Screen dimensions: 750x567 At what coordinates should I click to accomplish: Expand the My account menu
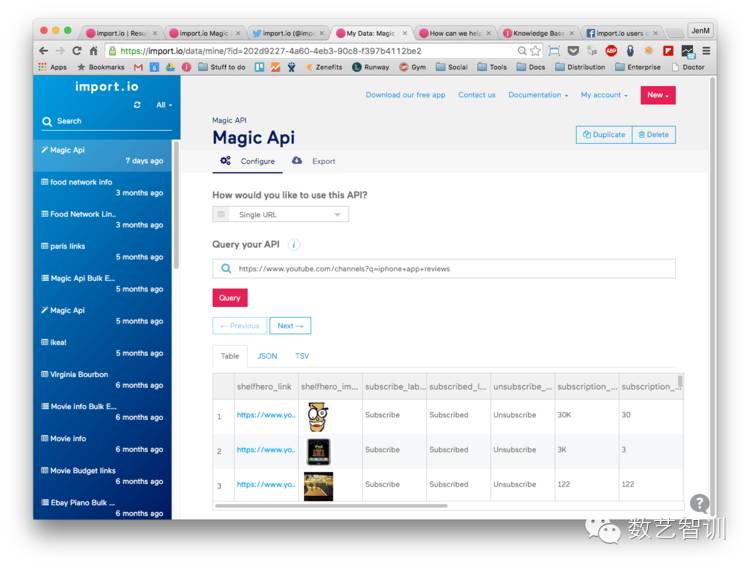pos(604,95)
